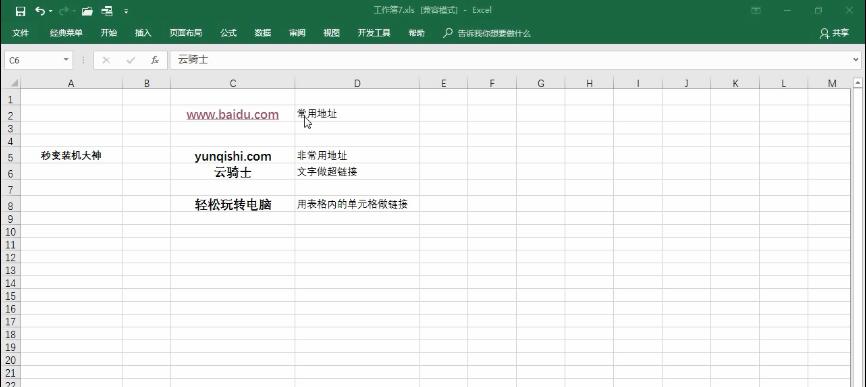Image resolution: width=866 pixels, height=387 pixels.
Task: Open Ribbon Display Options icon in title bar
Action: pyautogui.click(x=756, y=10)
